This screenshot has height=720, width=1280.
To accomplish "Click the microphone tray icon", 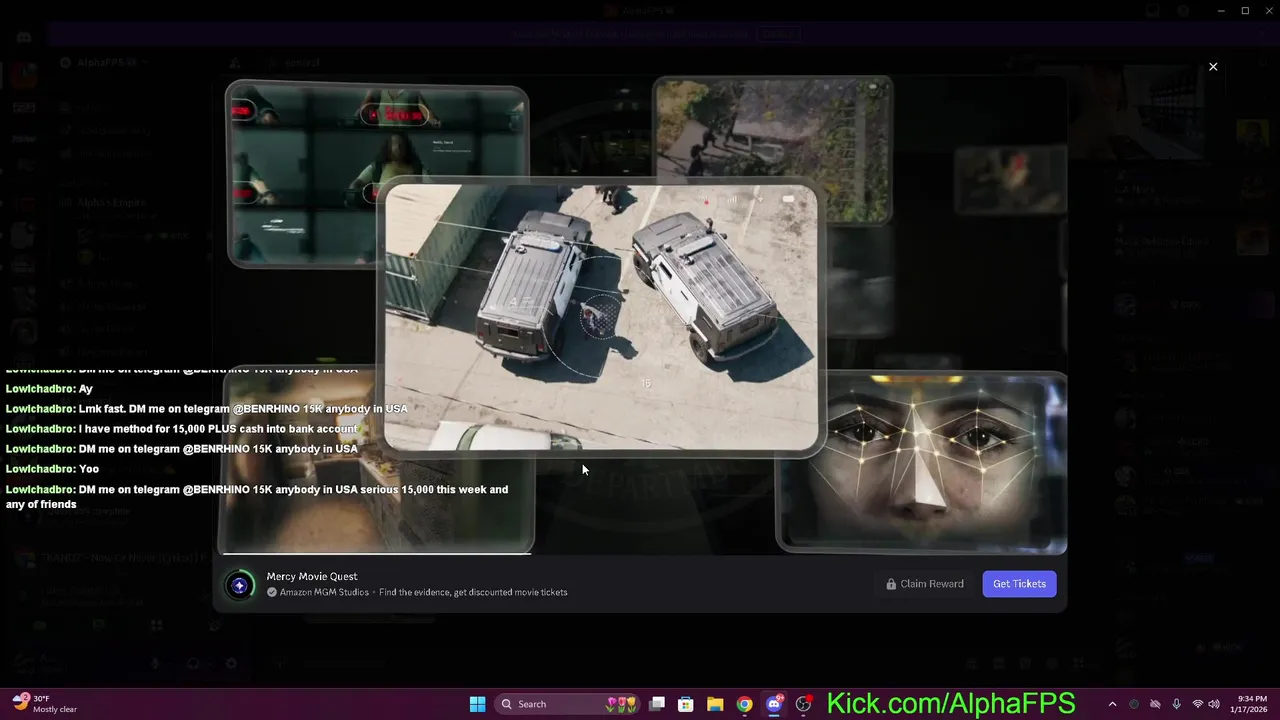I will [x=1176, y=704].
